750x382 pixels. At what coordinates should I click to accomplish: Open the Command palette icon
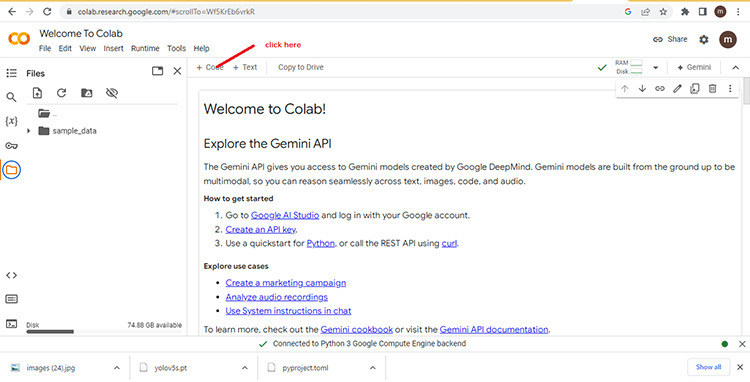click(11, 299)
